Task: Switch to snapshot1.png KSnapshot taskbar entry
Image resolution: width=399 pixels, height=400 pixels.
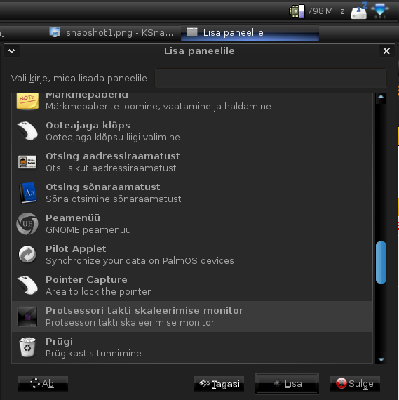Action: [112, 33]
